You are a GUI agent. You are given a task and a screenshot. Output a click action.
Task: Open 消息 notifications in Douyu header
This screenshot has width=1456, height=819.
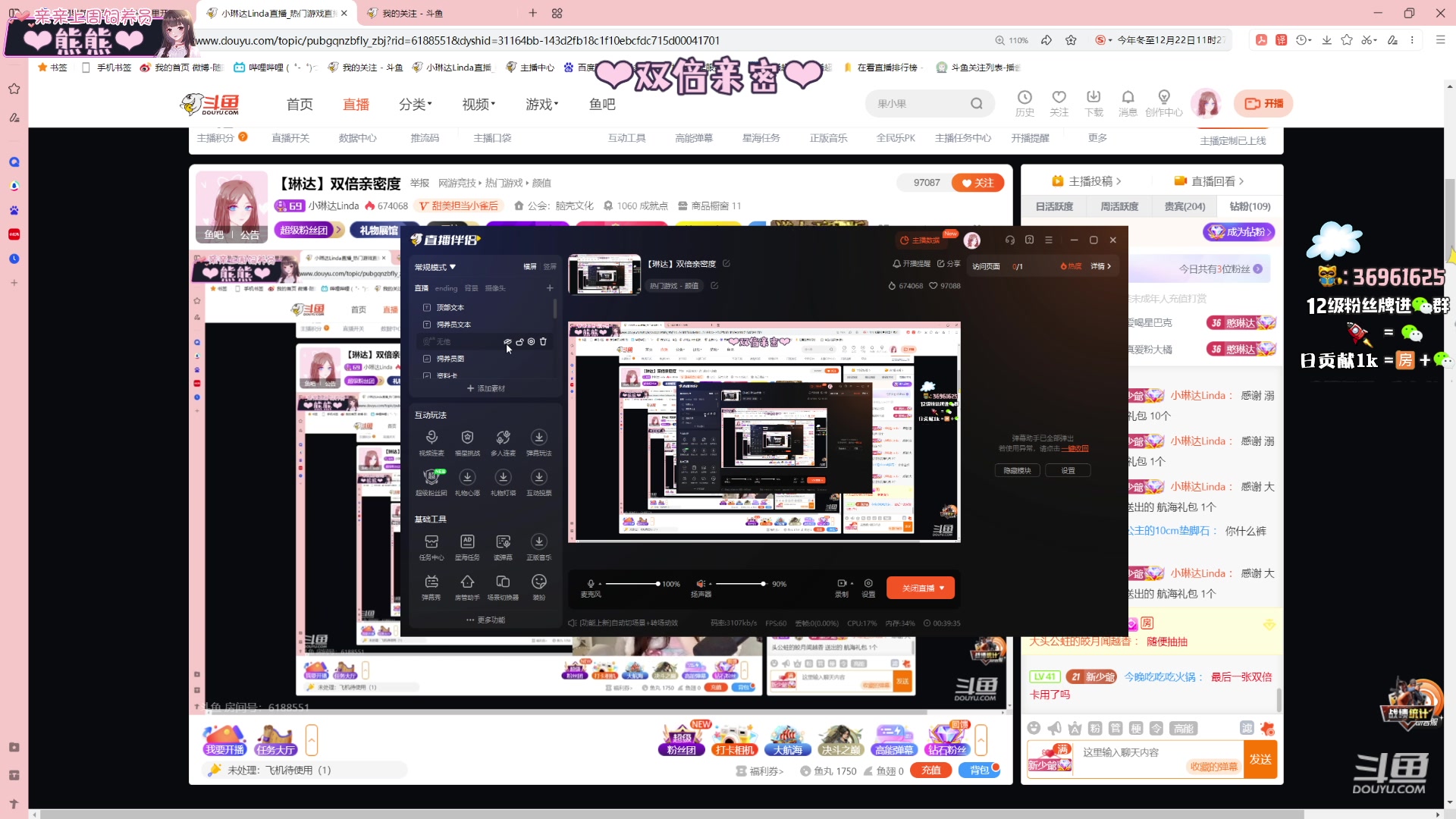point(1128,103)
